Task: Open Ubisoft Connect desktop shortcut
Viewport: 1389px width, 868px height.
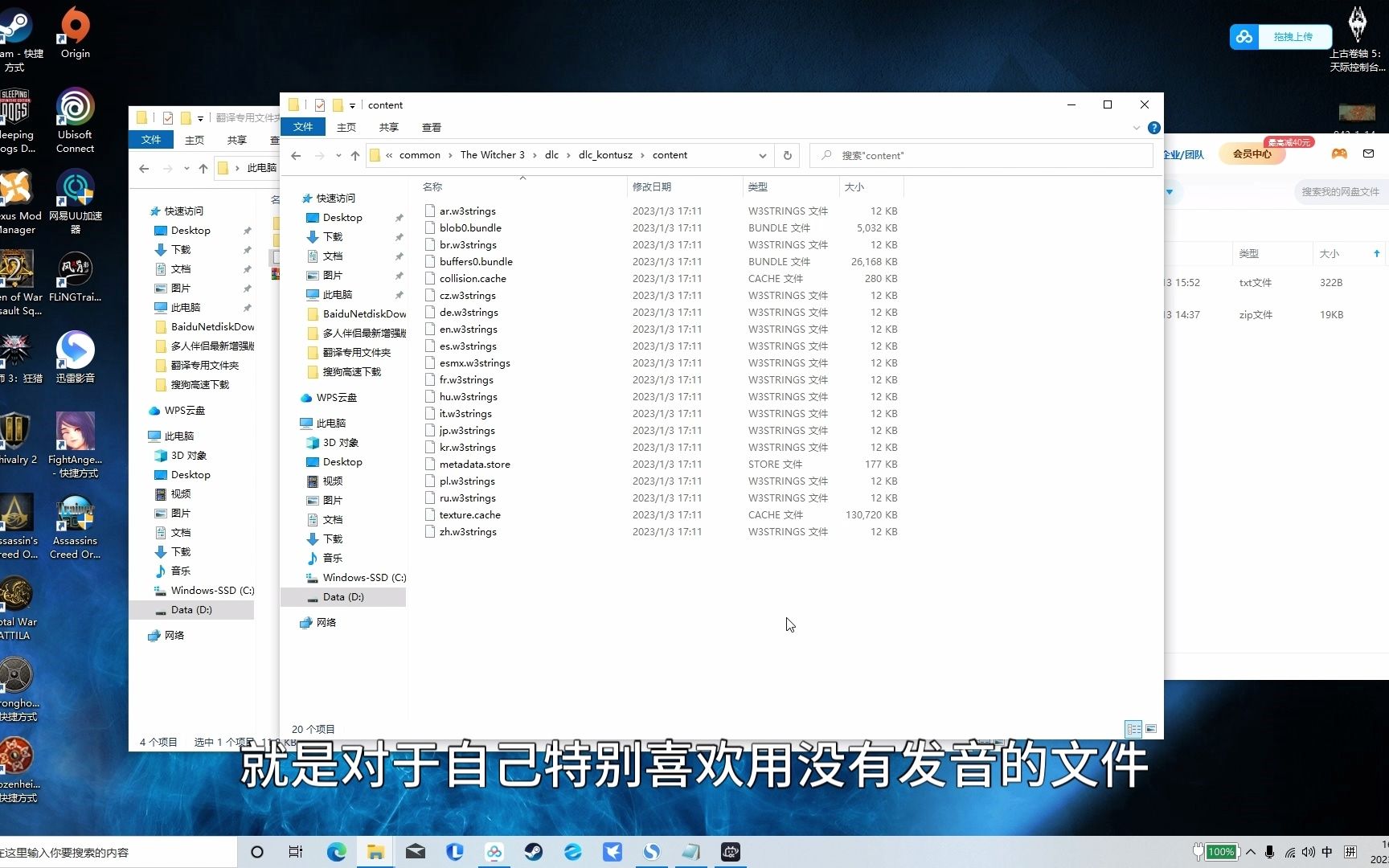Action: [x=75, y=121]
